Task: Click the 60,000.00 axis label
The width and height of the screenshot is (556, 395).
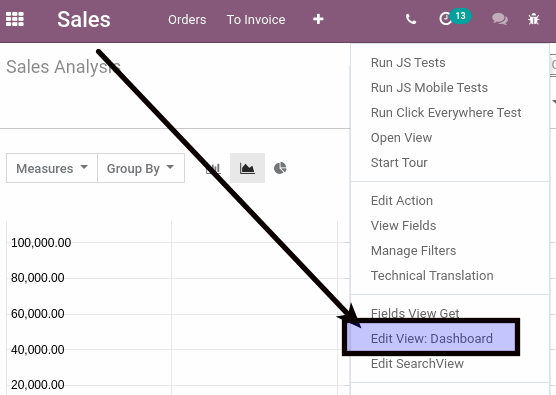Action: tap(38, 314)
